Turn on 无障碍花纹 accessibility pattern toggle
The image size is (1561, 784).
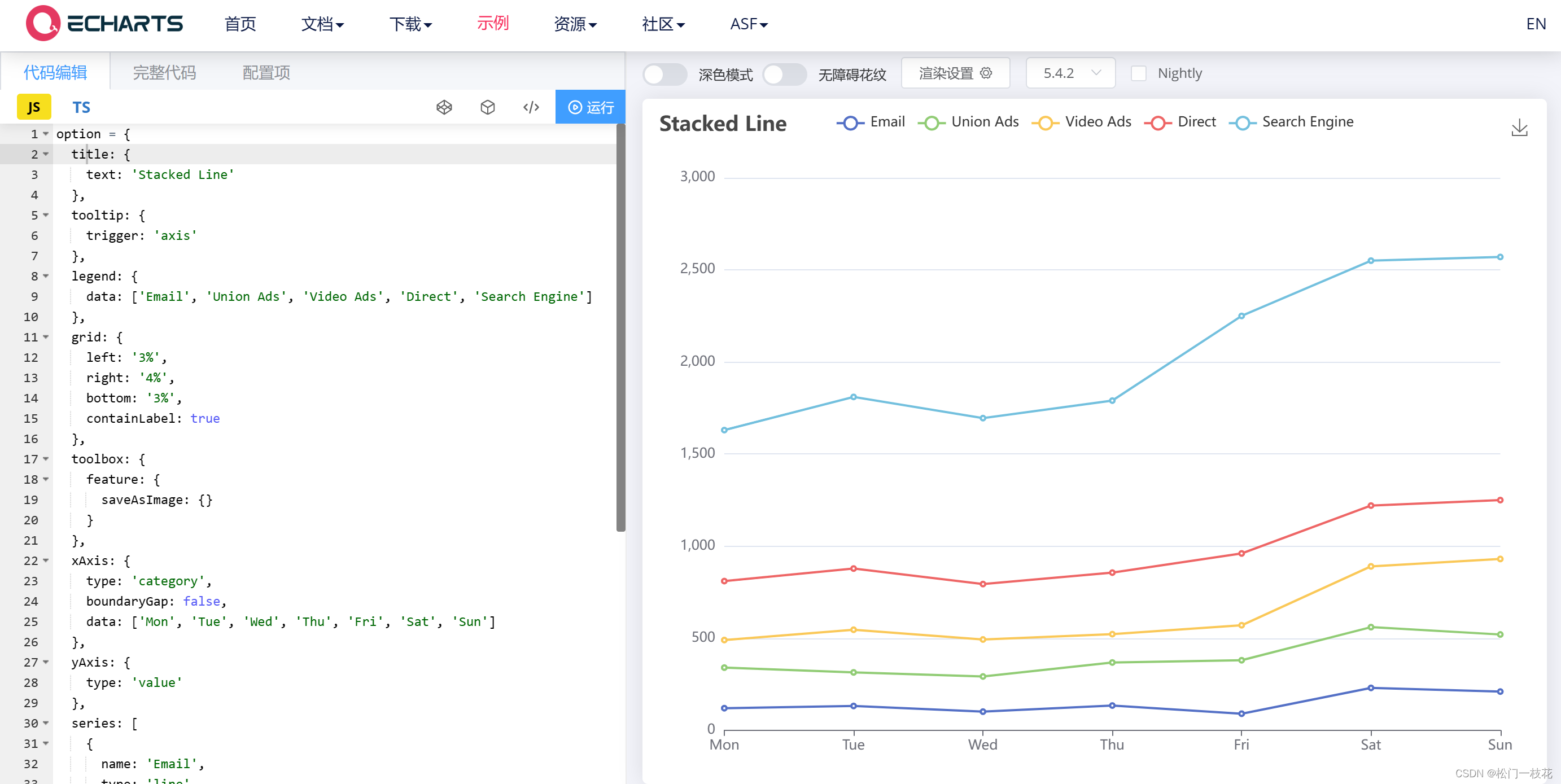point(784,74)
